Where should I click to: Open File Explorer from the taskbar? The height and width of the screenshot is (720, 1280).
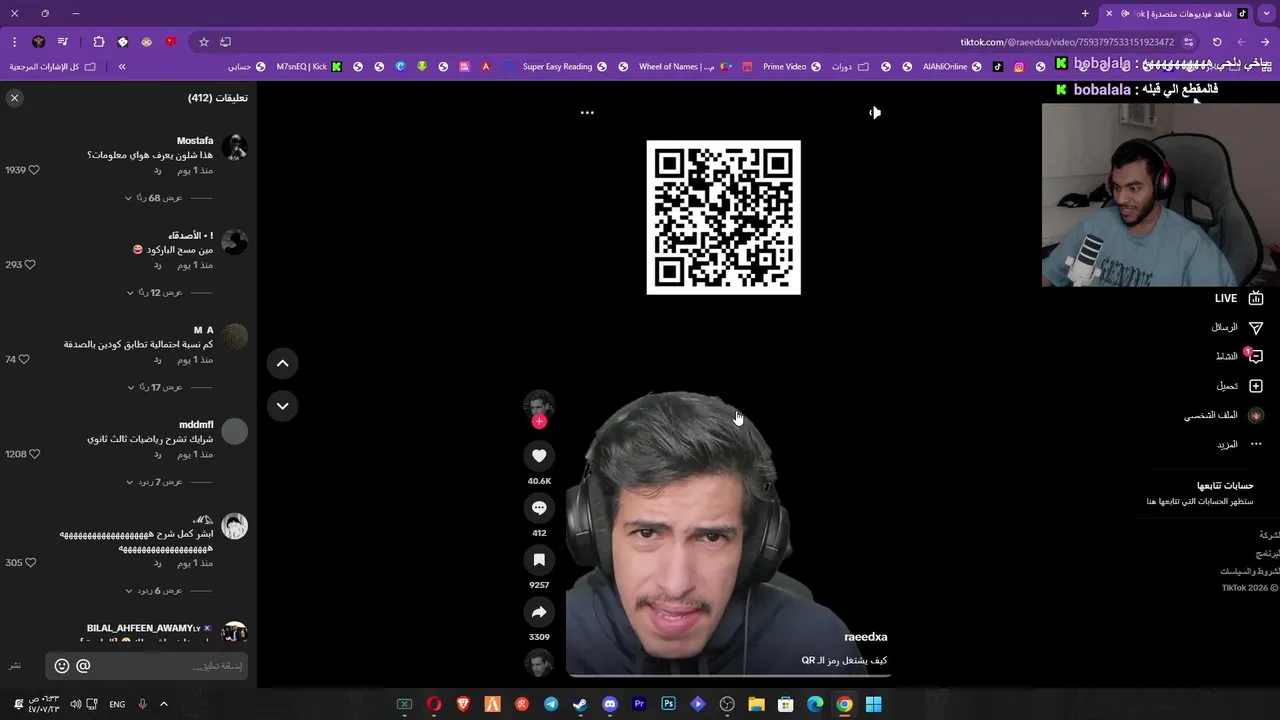pos(757,704)
